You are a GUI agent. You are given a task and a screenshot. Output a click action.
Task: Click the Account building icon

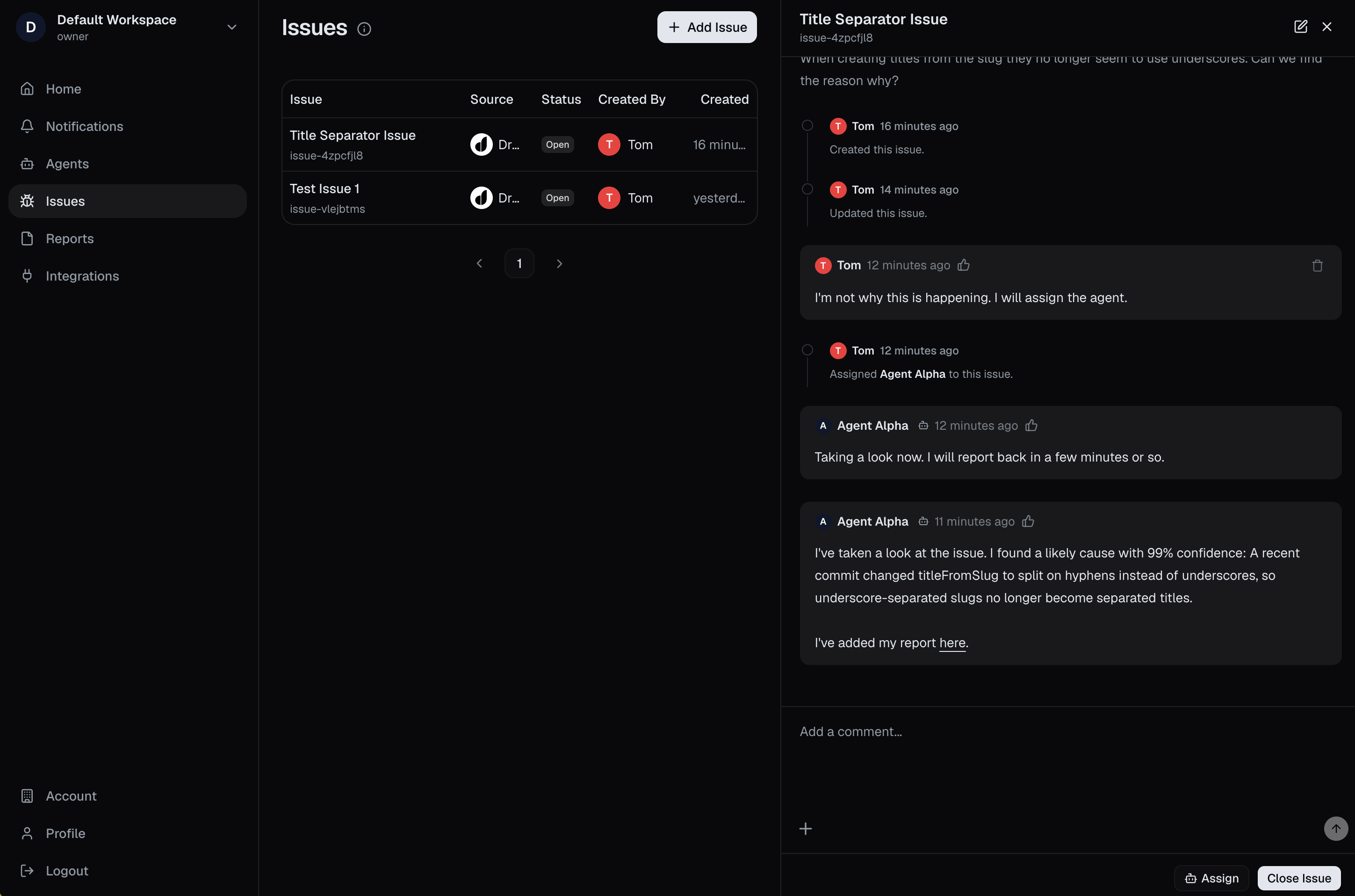[27, 796]
